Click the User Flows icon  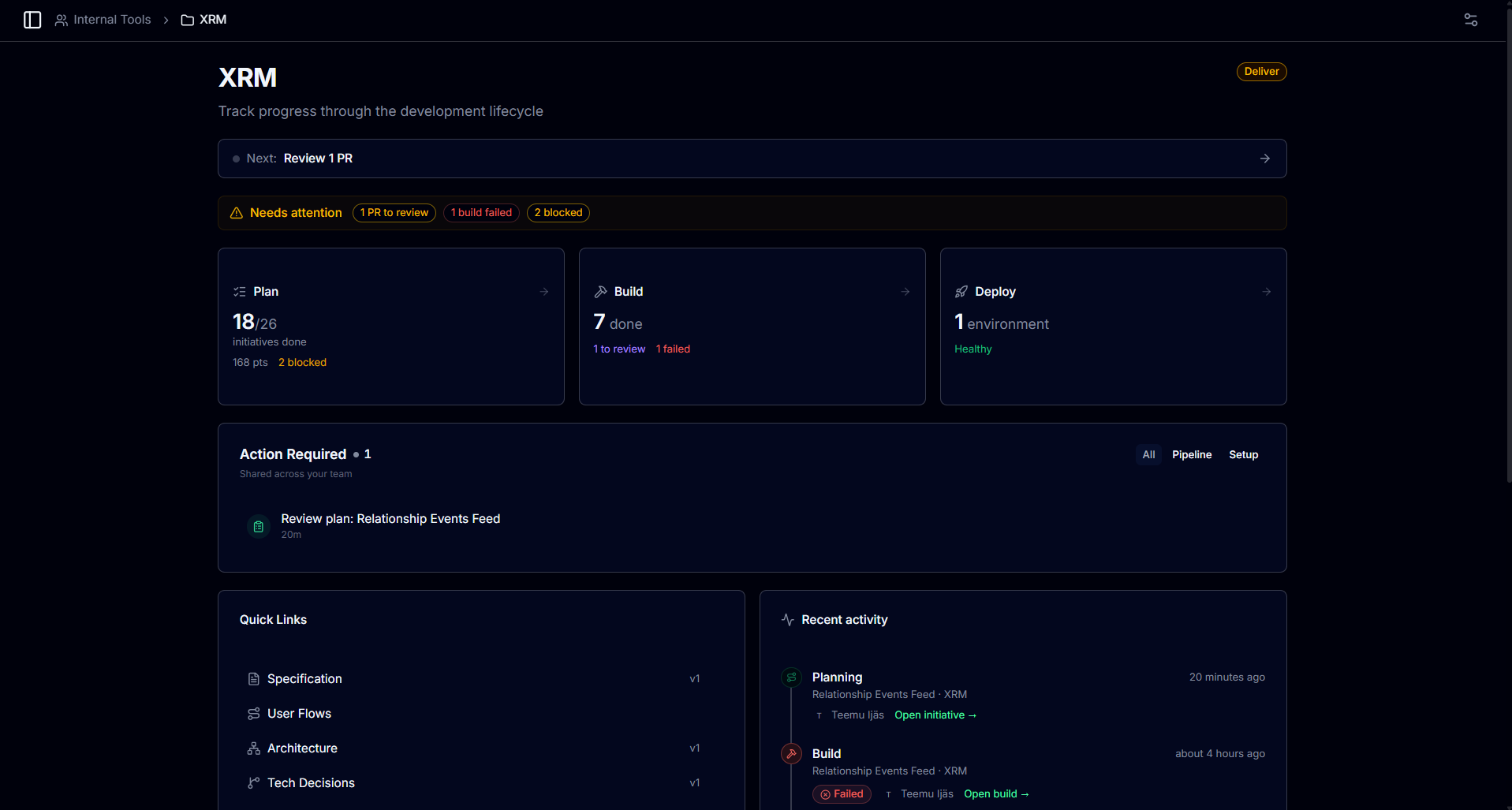point(253,714)
